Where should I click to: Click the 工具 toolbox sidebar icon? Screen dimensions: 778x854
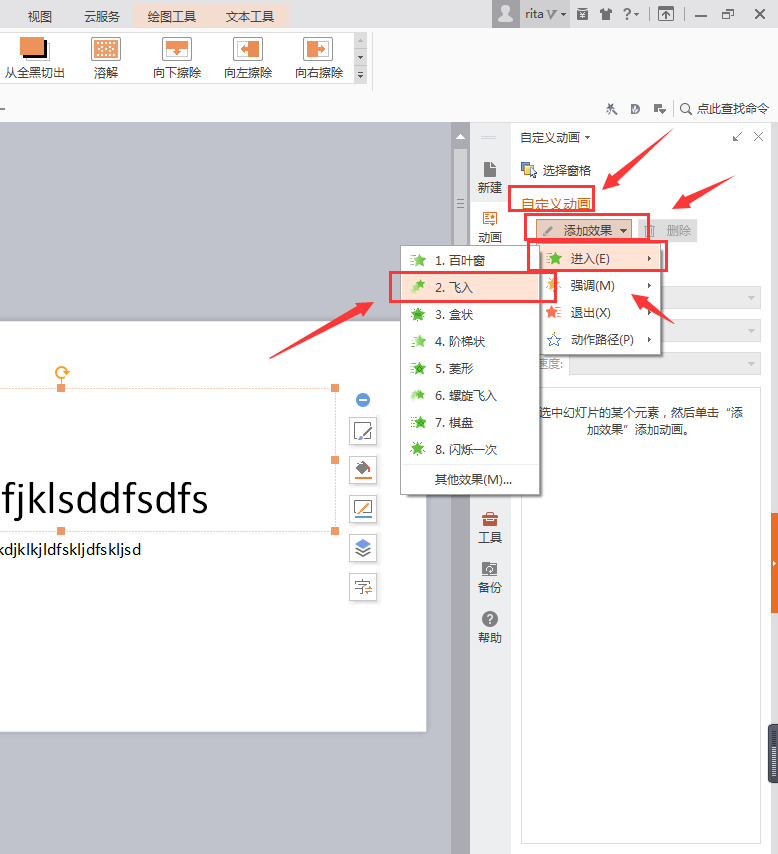click(489, 528)
